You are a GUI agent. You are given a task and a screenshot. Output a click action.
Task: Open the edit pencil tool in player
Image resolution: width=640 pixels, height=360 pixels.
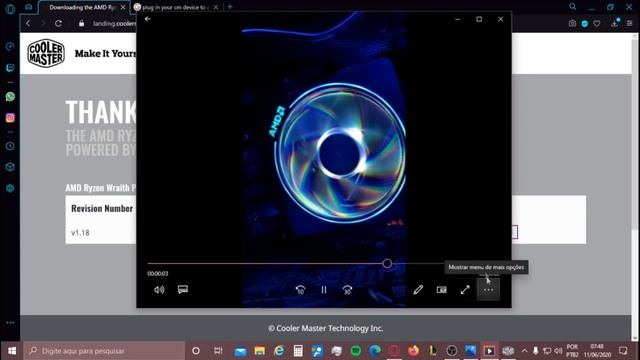pos(418,290)
